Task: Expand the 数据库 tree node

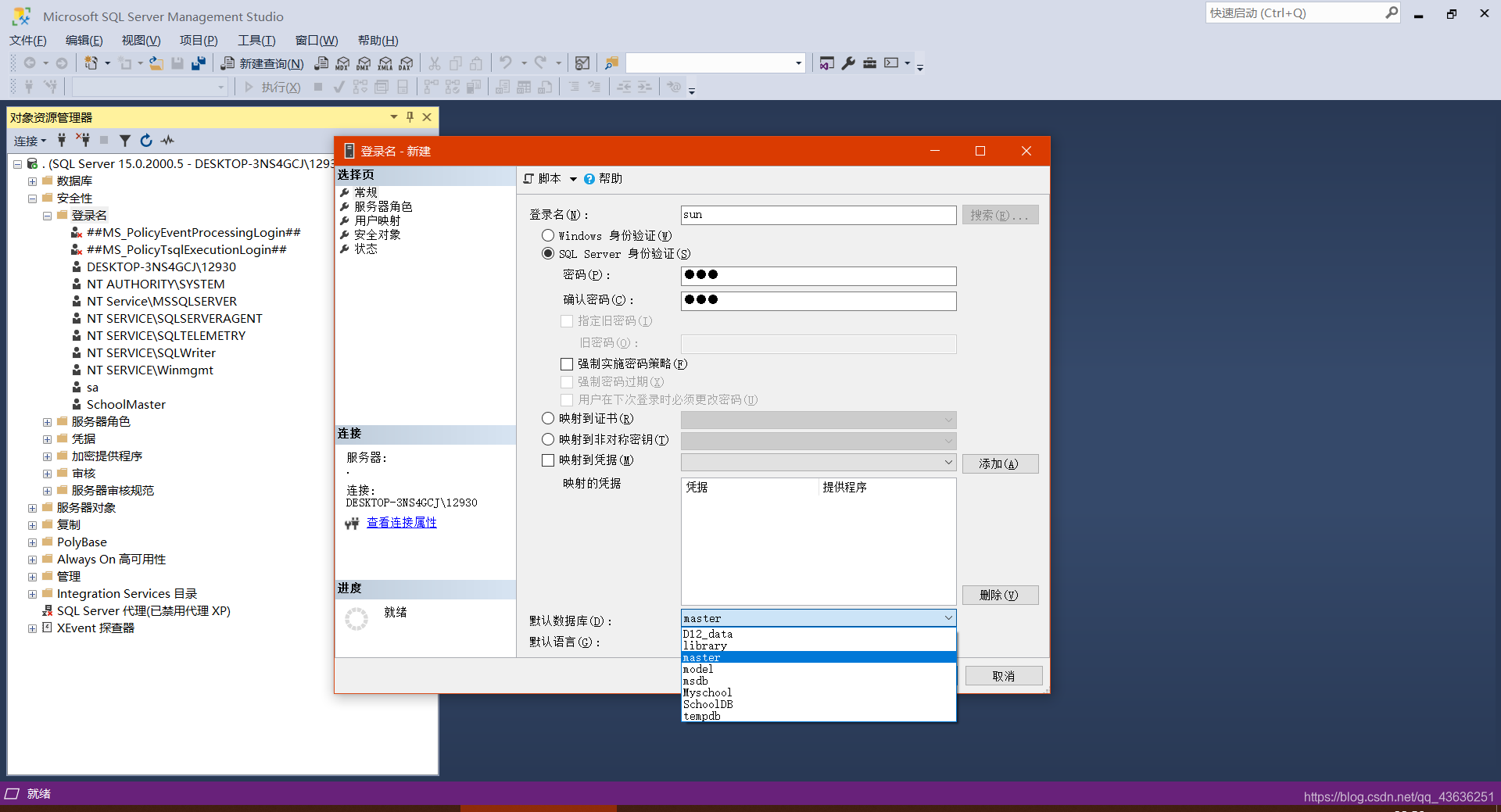Action: coord(32,181)
